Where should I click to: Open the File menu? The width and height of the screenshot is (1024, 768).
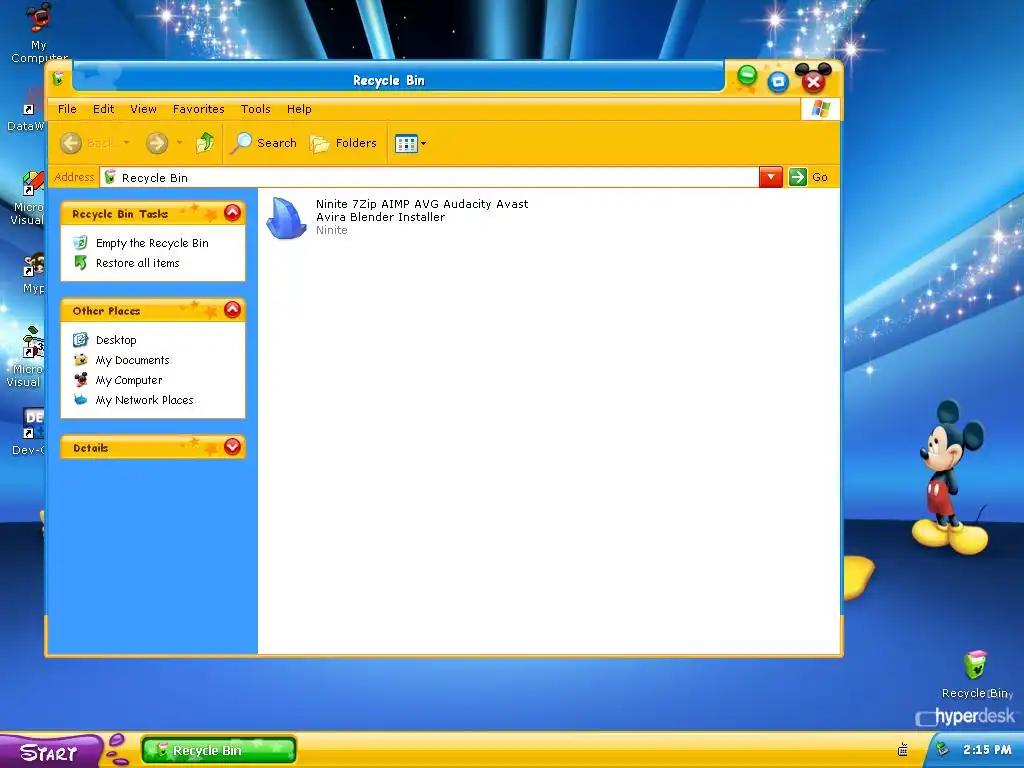67,109
